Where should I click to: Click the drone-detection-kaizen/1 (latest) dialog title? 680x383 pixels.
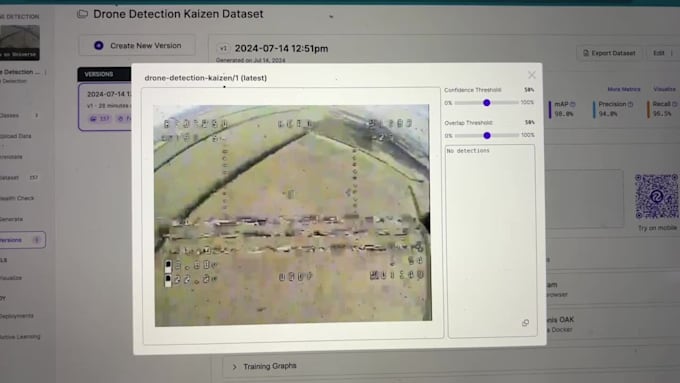click(206, 78)
